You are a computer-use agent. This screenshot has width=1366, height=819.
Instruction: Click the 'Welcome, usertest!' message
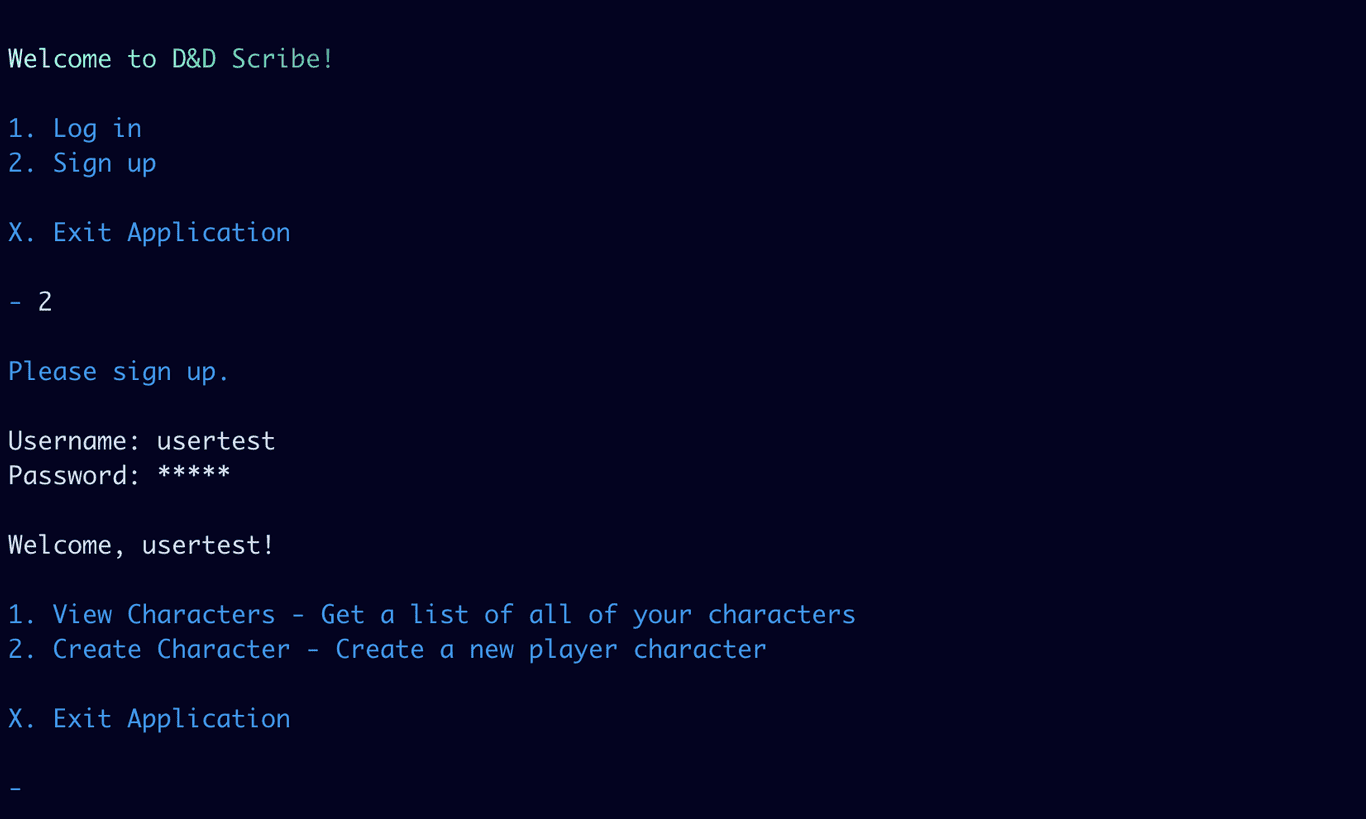pyautogui.click(x=141, y=546)
